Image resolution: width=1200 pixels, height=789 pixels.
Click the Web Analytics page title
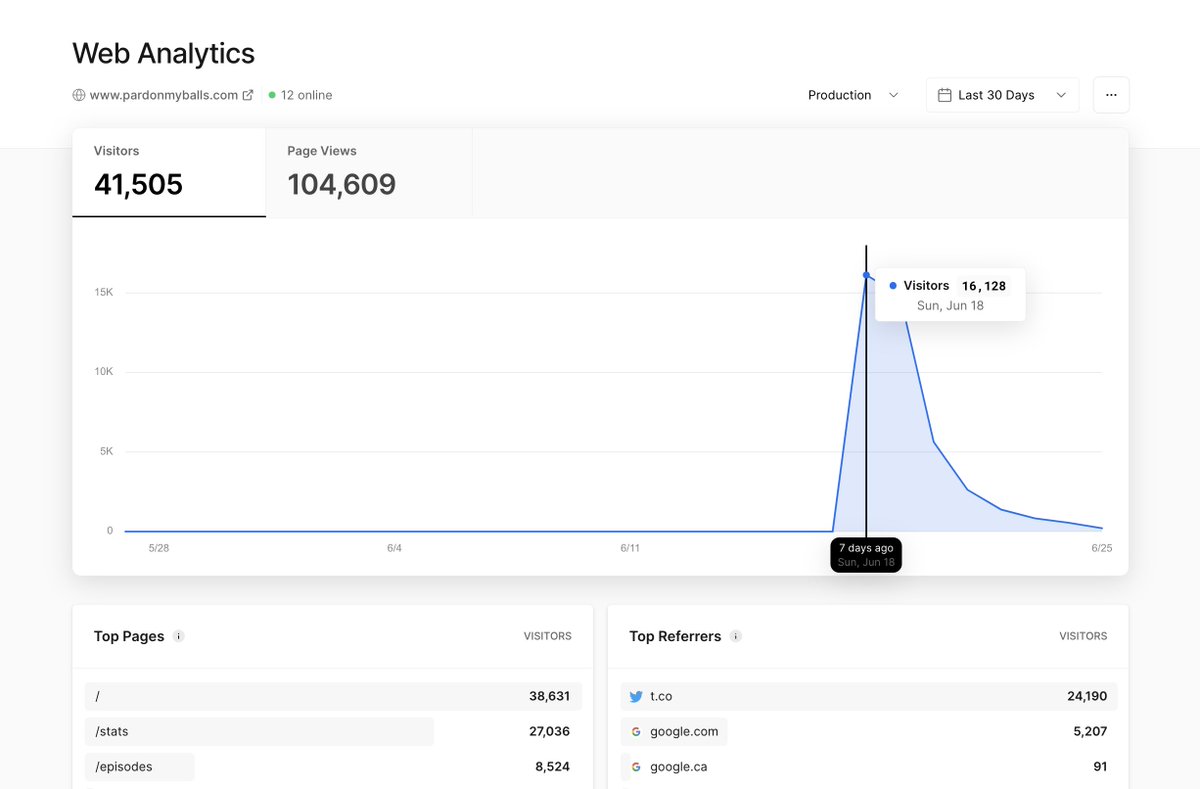[x=164, y=53]
